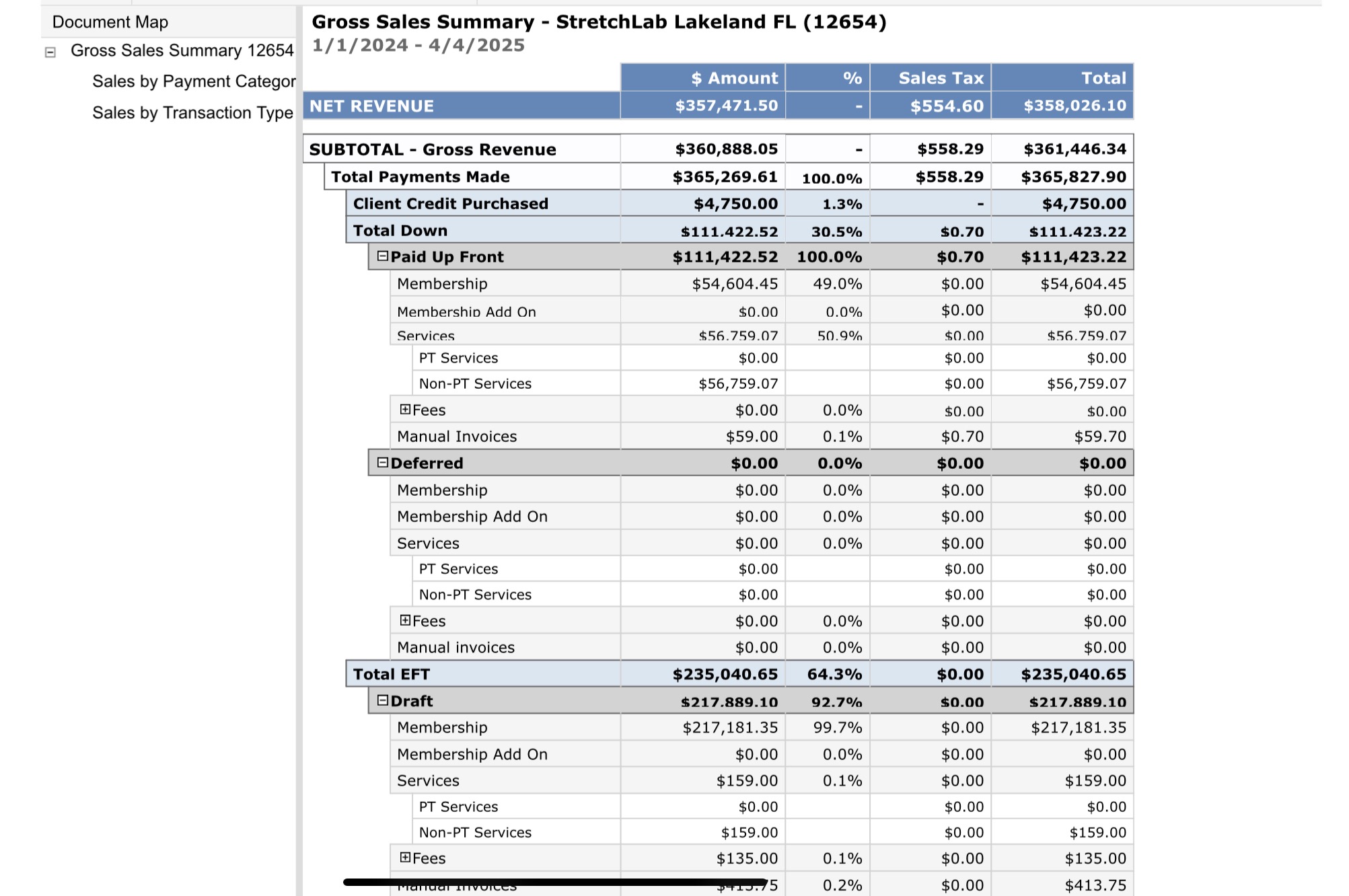Collapse the Draft section
The width and height of the screenshot is (1349, 896).
pos(383,700)
